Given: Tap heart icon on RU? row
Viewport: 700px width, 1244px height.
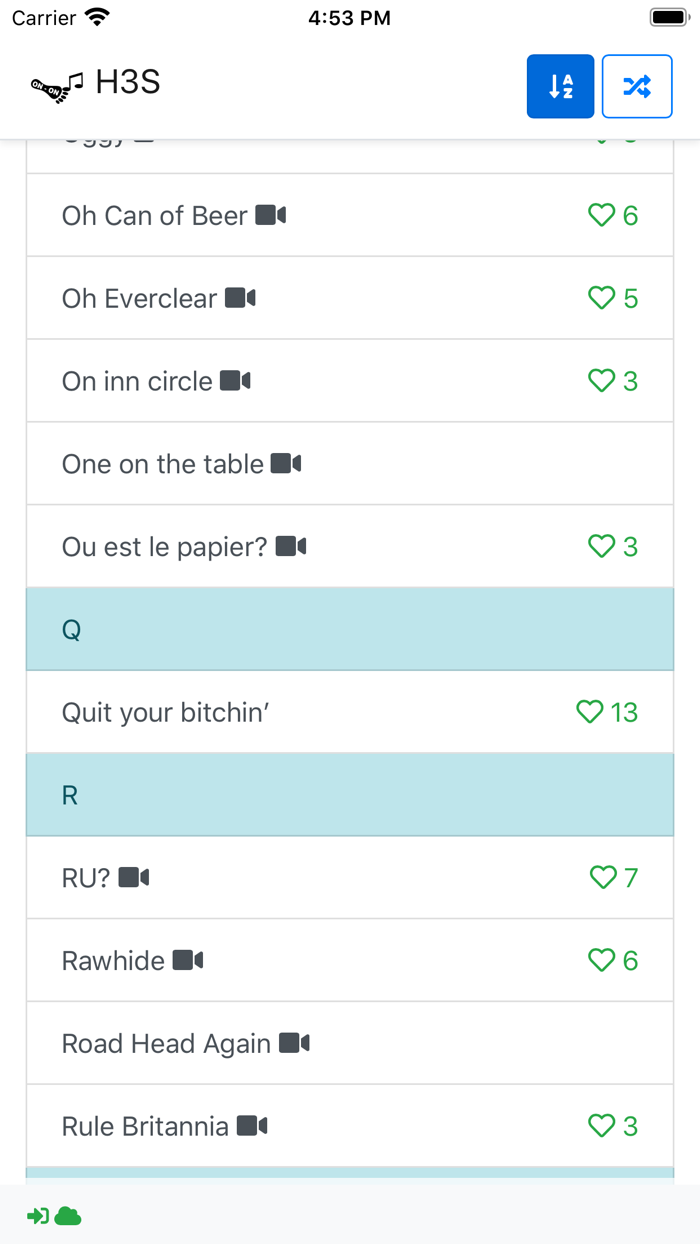Looking at the screenshot, I should point(603,877).
